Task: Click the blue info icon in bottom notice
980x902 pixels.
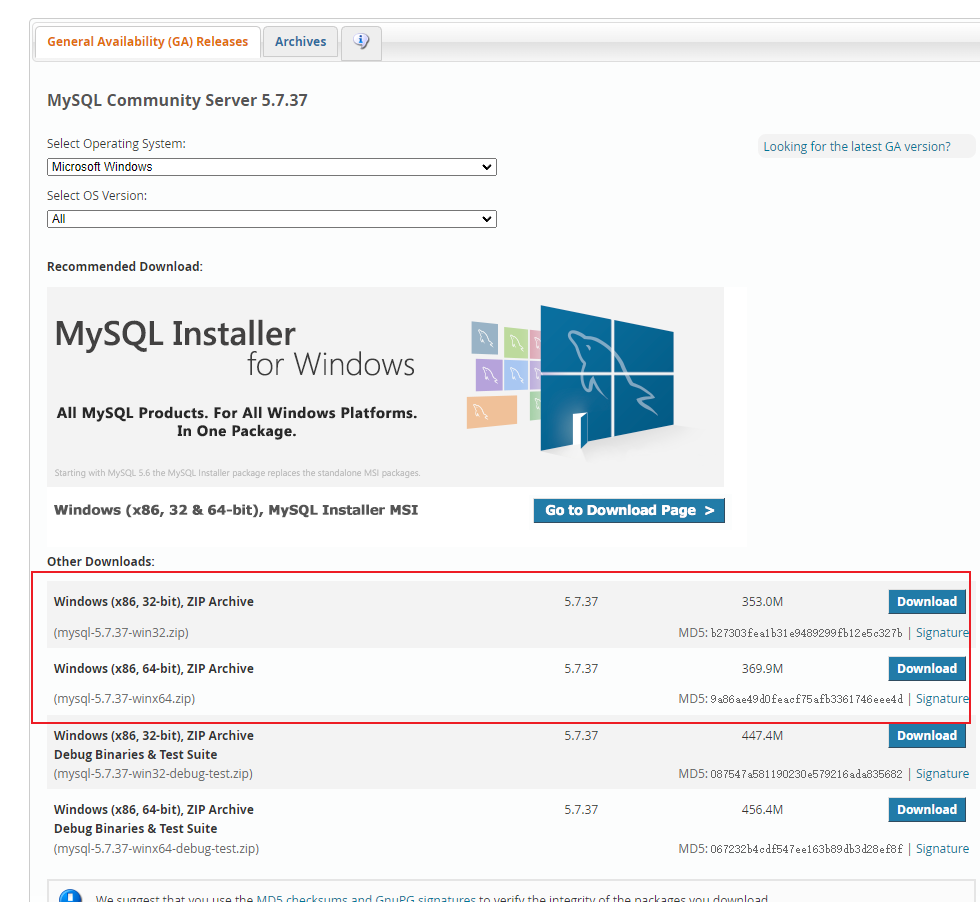Action: [70, 896]
